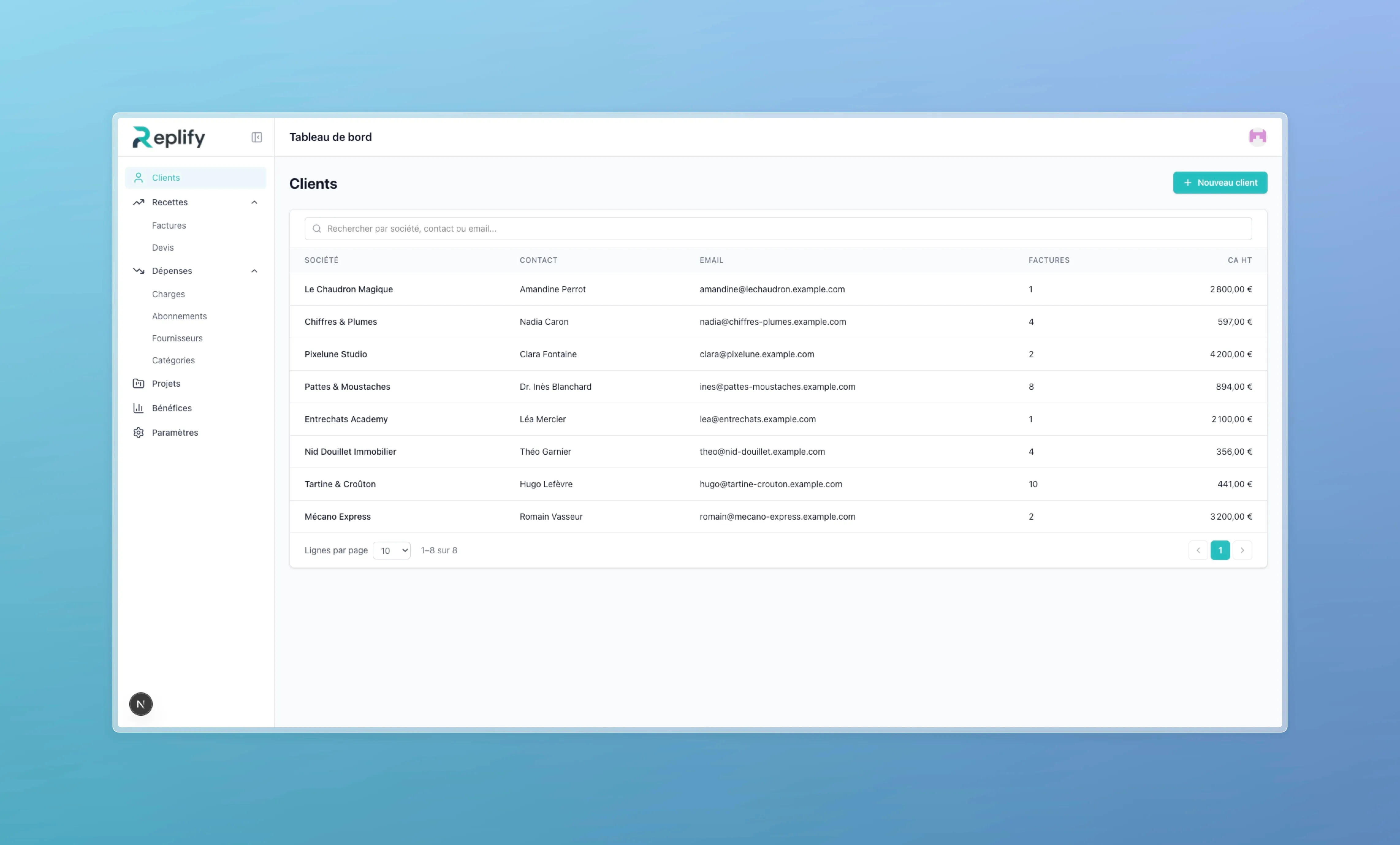1400x845 pixels.
Task: Click the Bénéfices bar chart icon
Action: coord(138,408)
